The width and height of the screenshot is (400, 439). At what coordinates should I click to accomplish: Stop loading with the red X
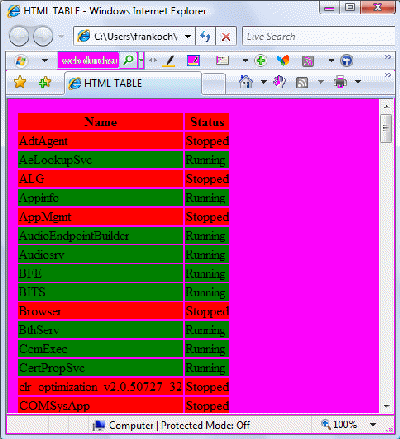(226, 36)
